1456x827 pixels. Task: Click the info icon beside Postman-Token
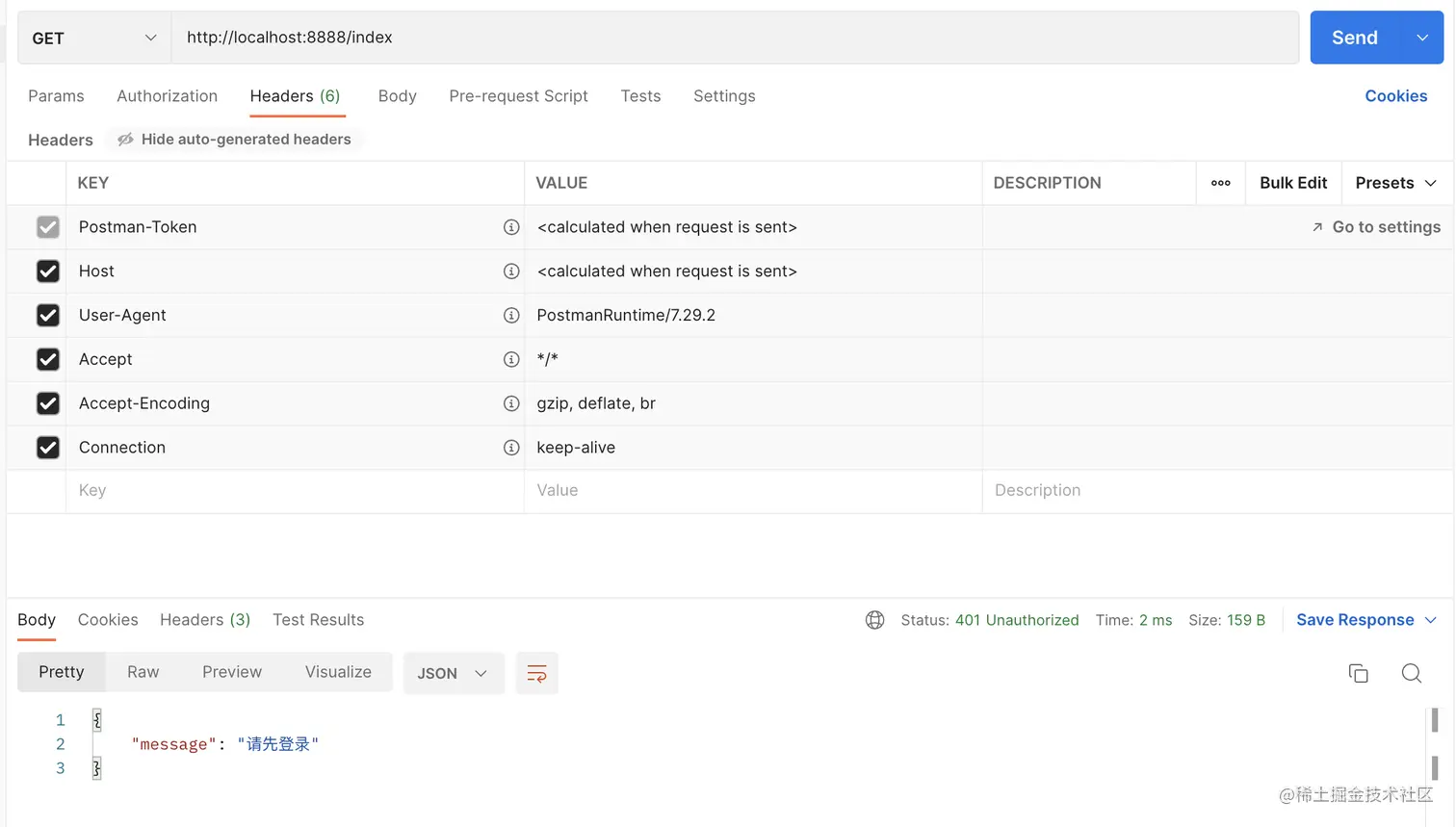[x=511, y=227]
